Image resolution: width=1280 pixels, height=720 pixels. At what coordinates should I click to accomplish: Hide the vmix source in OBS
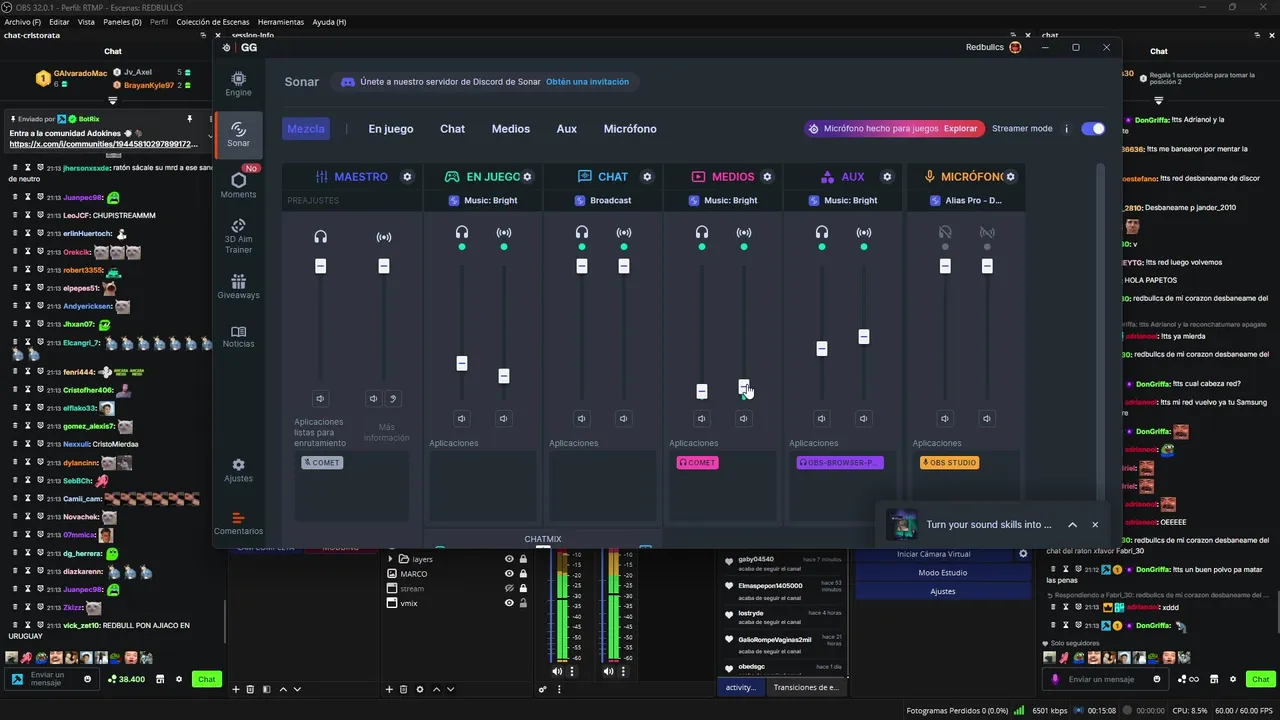tap(509, 603)
